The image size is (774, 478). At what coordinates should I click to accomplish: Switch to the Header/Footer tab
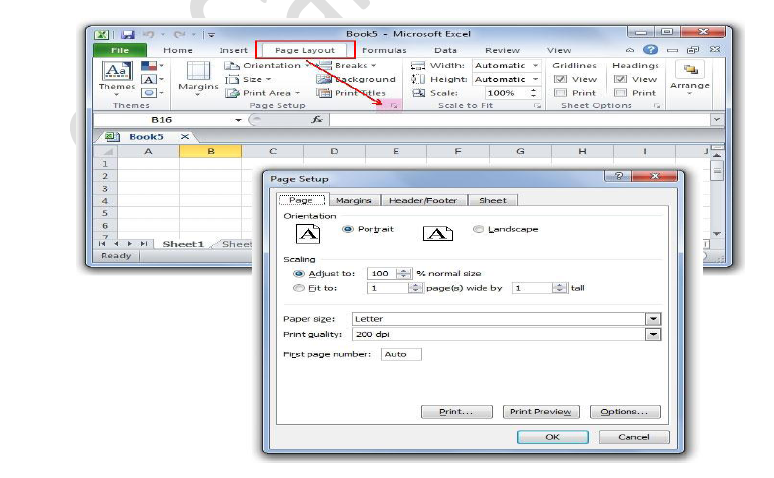[x=422, y=200]
